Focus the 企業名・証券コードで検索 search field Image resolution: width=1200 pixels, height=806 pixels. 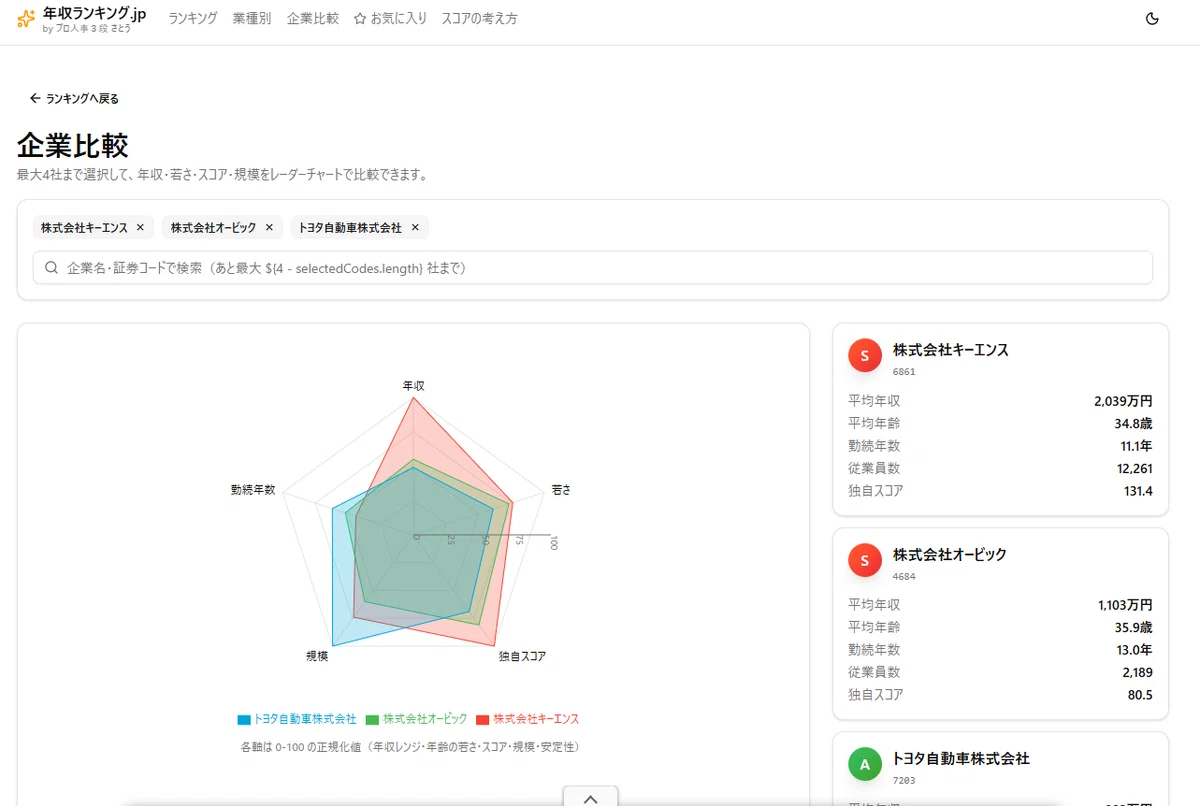pos(593,268)
